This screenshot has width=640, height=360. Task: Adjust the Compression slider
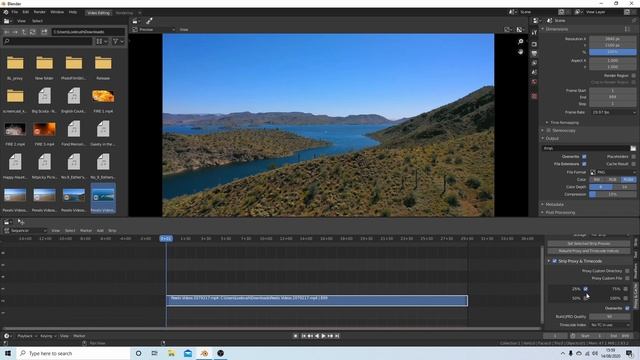pos(612,194)
